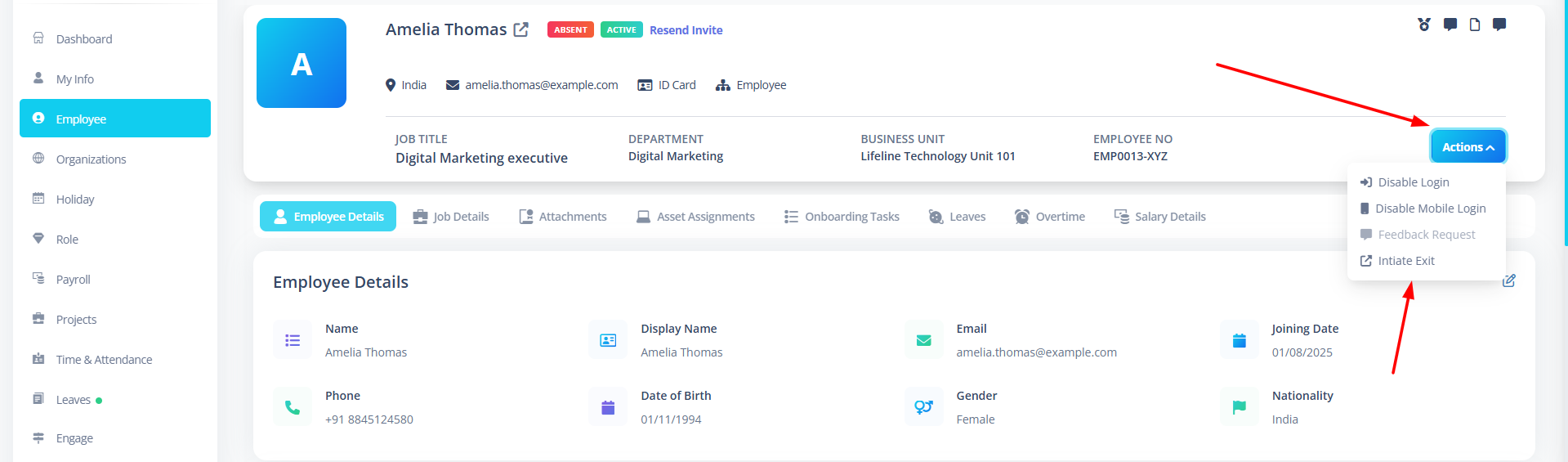Open the Leaves tab in profile
The image size is (1568, 462).
[x=957, y=217]
